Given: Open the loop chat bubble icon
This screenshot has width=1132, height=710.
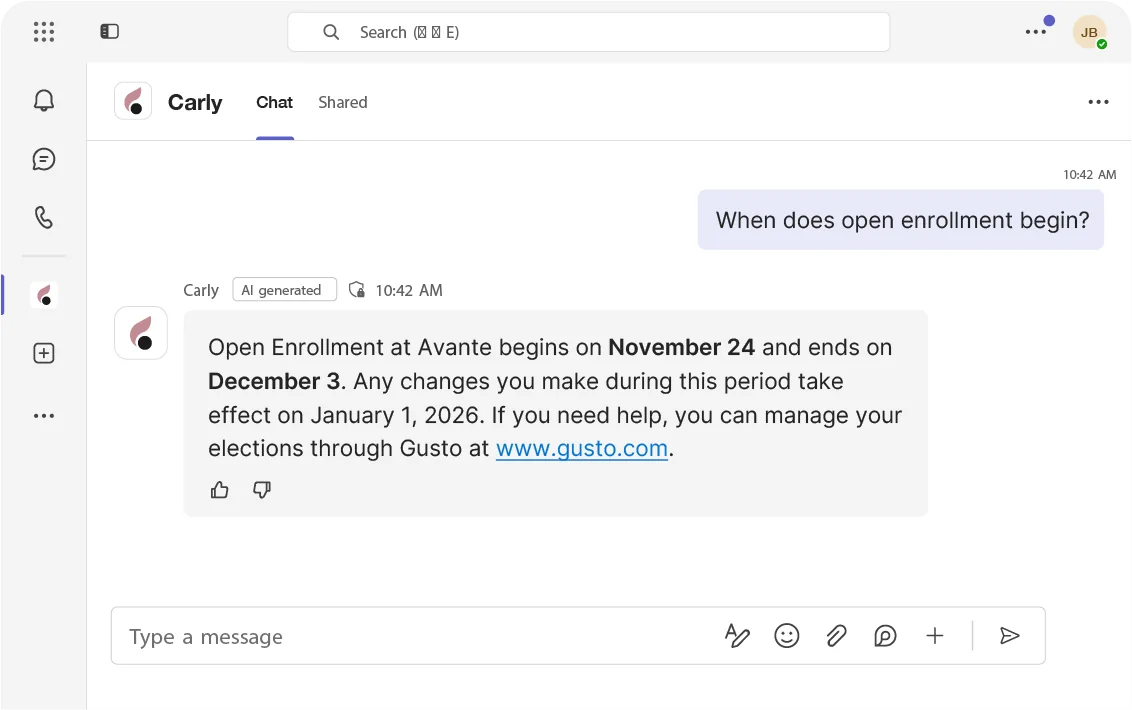Looking at the screenshot, I should [885, 636].
